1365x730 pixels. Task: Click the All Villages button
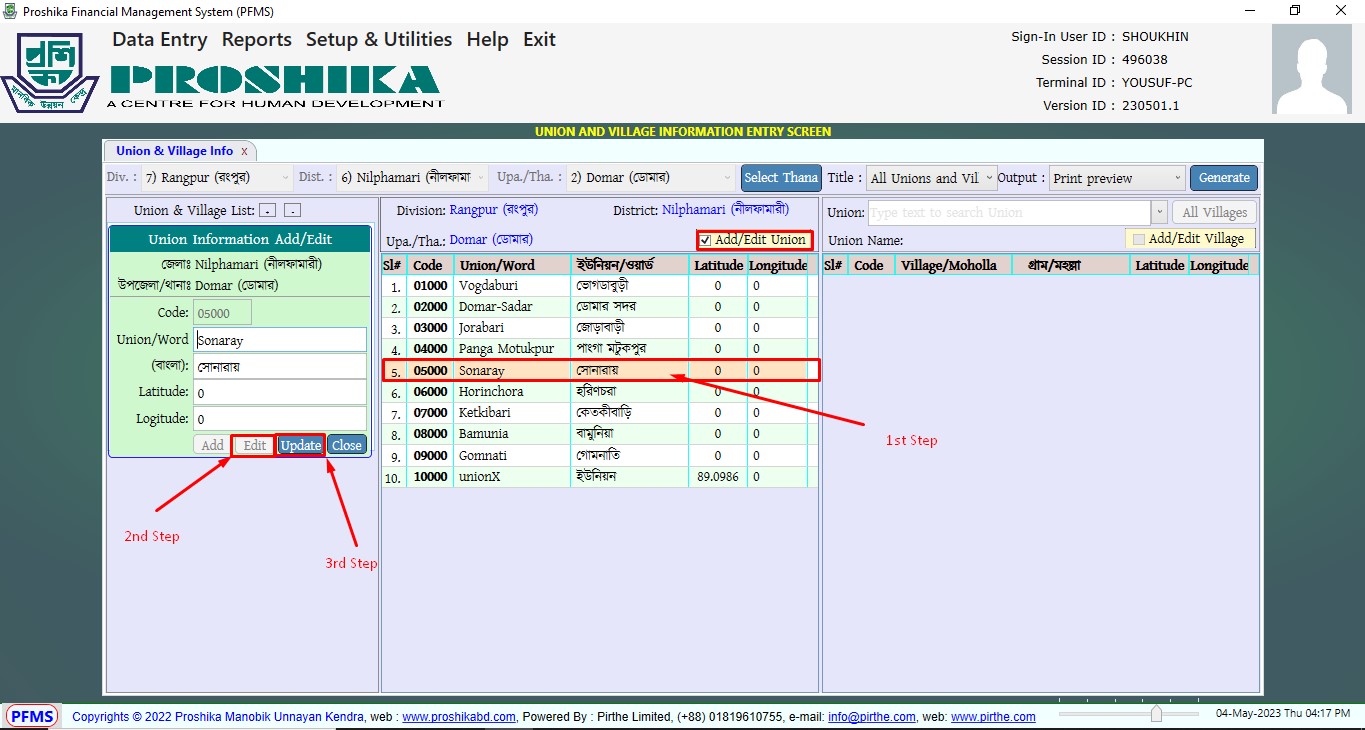coord(1215,212)
